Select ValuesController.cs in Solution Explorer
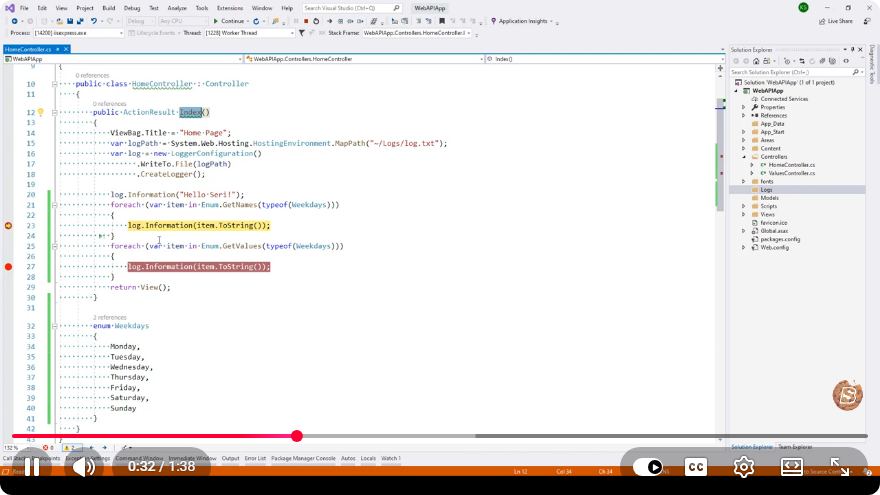This screenshot has width=880, height=495. point(791,173)
